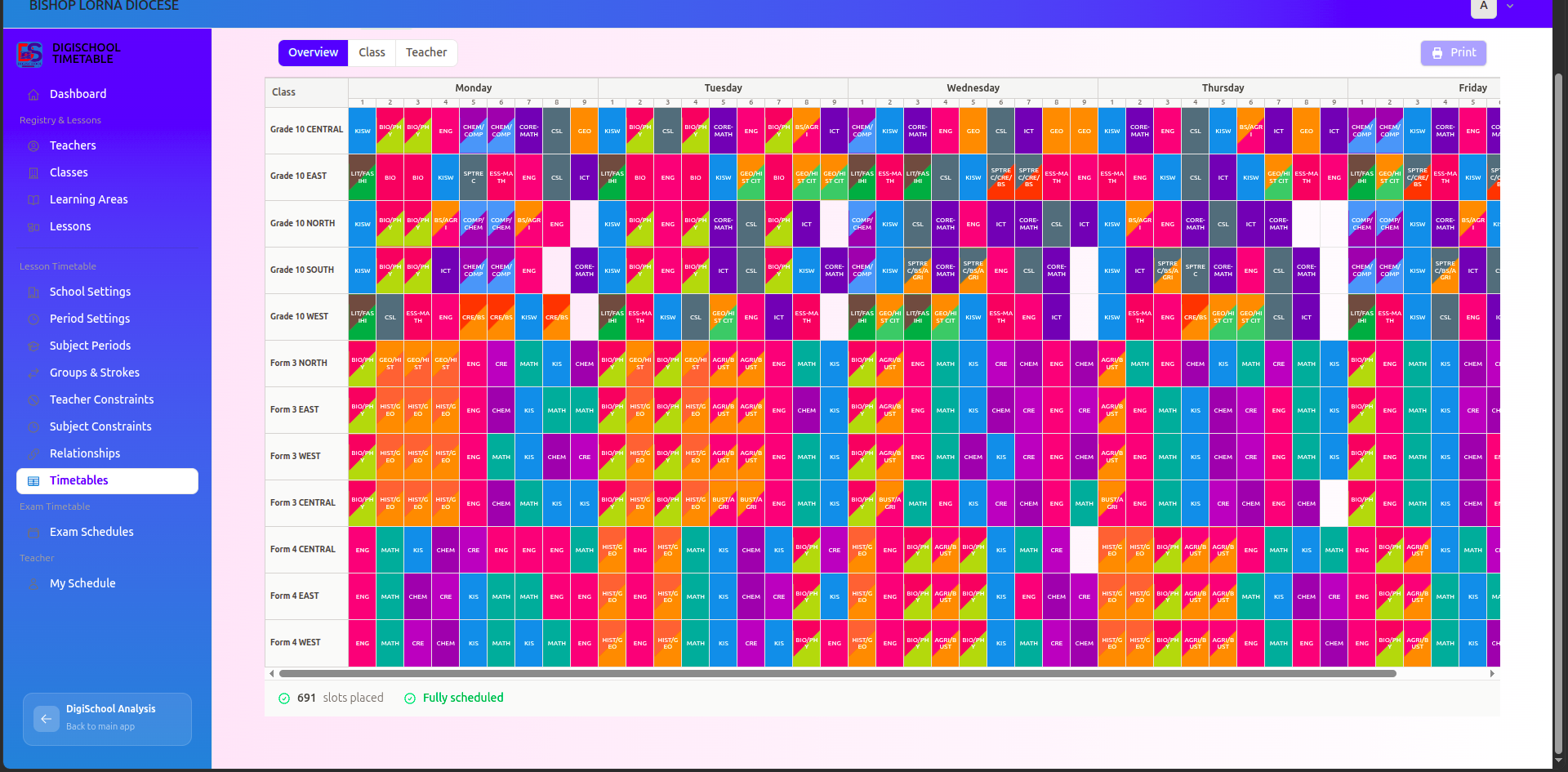Select Grade 10 CENTRAL row label
Image resolution: width=1568 pixels, height=772 pixels.
coord(306,130)
